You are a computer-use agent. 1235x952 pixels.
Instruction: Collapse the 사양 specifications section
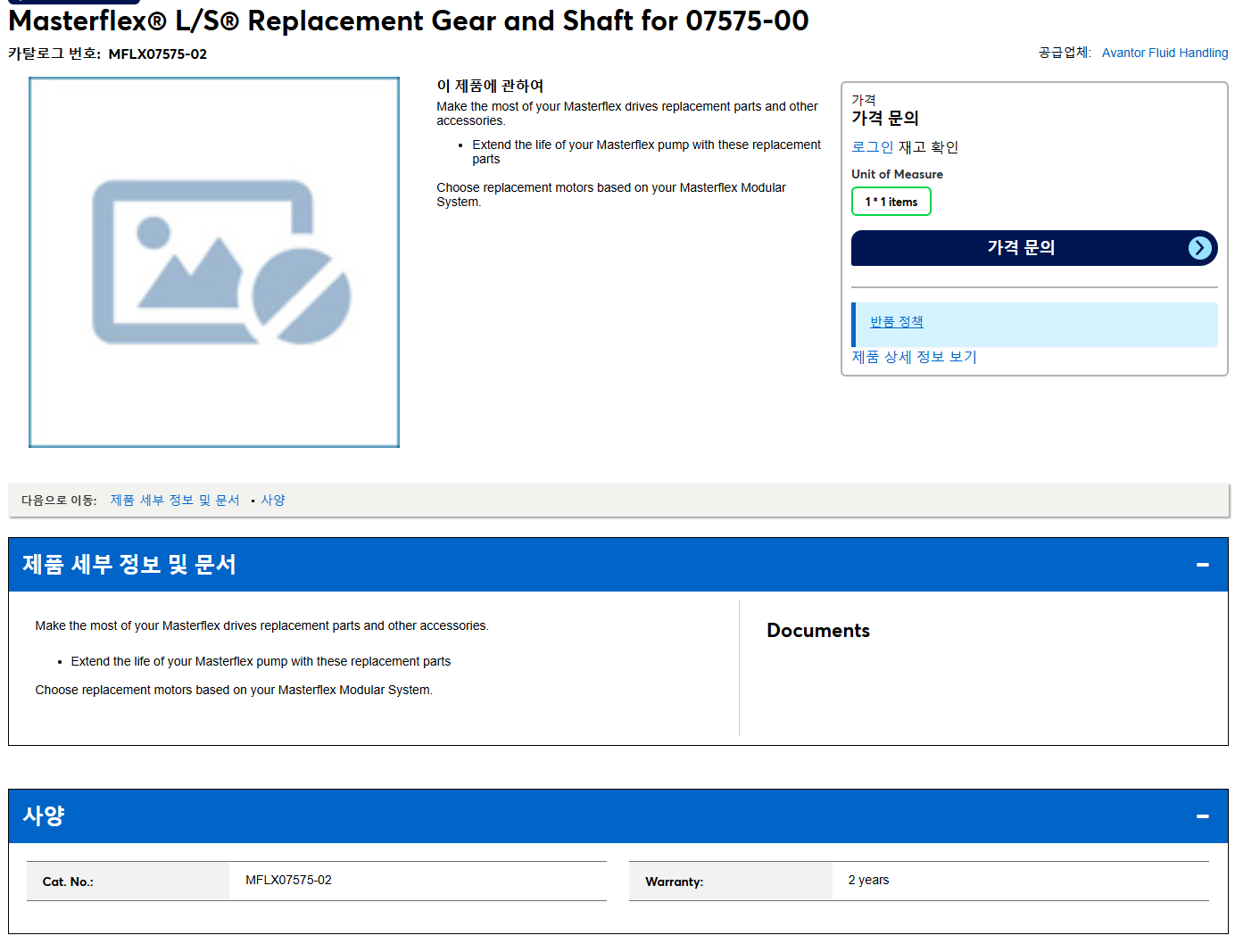point(1203,816)
